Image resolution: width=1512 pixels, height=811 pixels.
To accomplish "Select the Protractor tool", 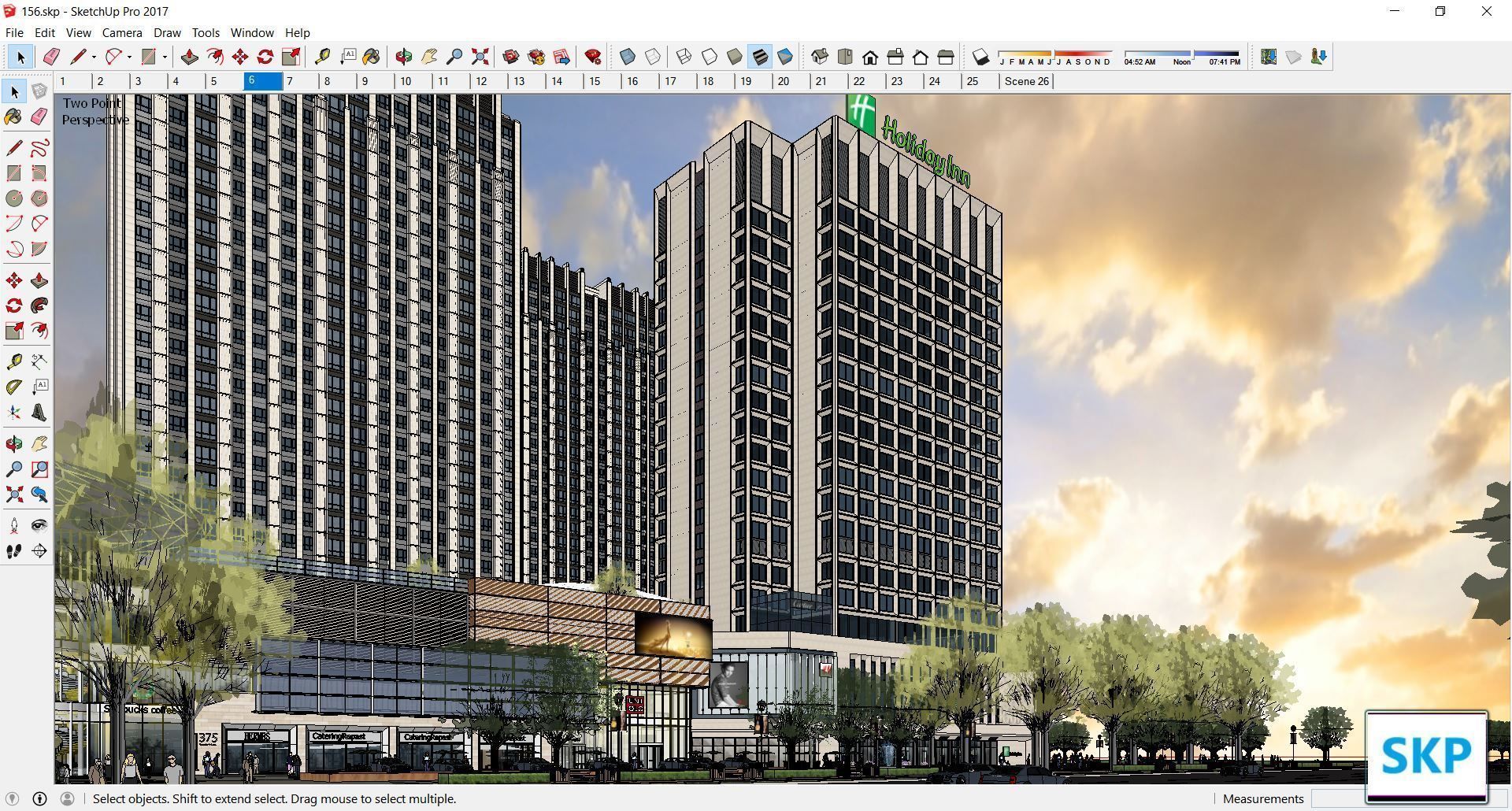I will pos(14,387).
